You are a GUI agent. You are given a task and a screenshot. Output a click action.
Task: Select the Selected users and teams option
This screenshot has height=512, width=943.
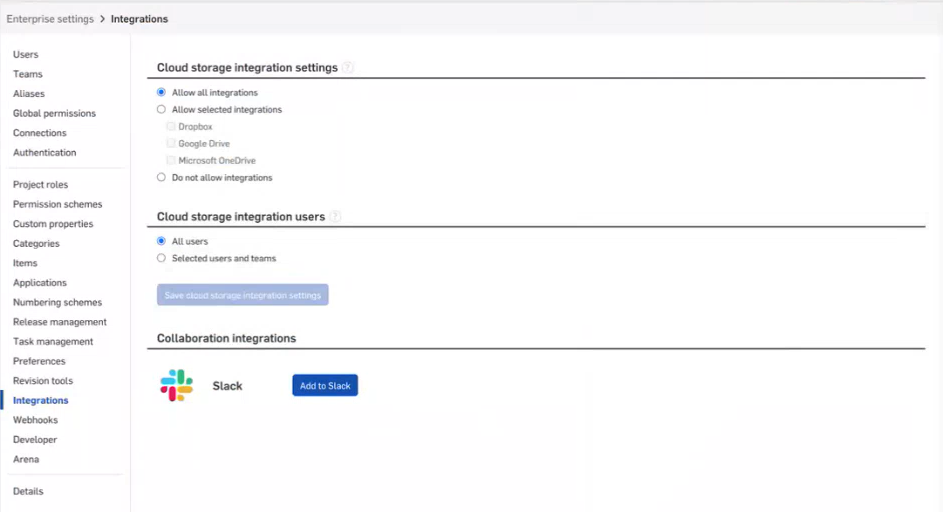(161, 258)
